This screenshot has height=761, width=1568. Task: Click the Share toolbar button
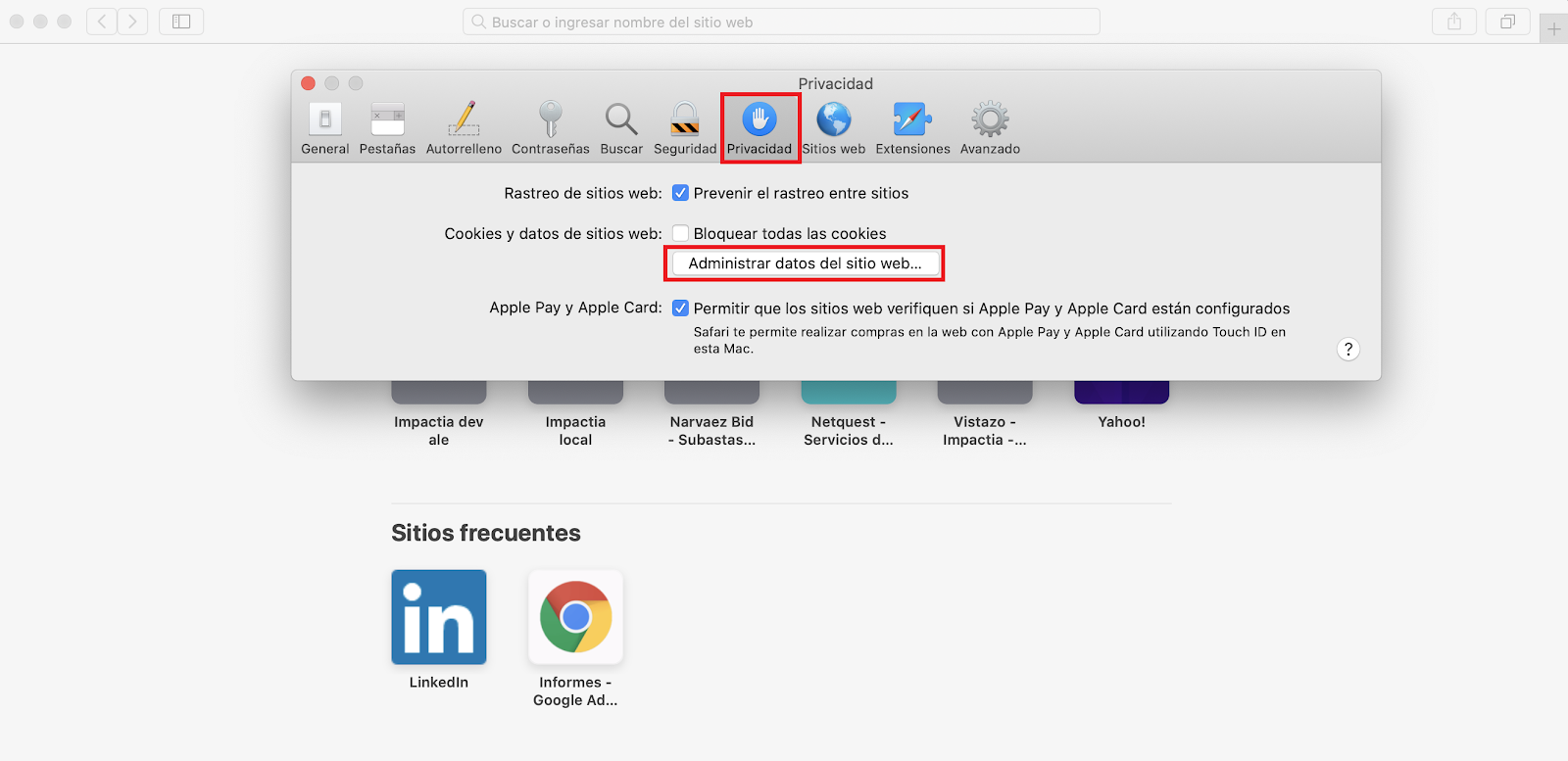1454,22
